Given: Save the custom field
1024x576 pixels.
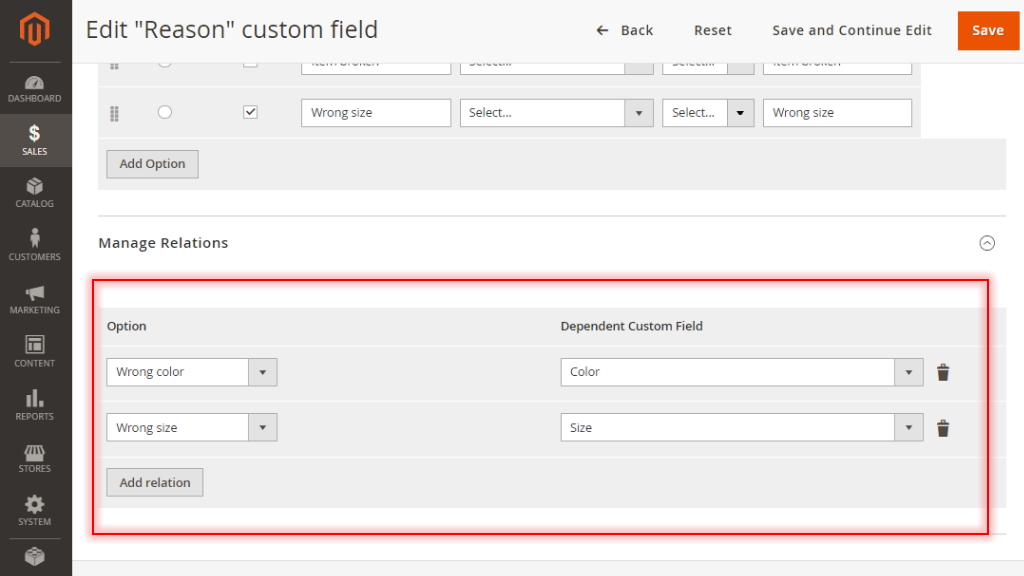Looking at the screenshot, I should click(x=987, y=30).
